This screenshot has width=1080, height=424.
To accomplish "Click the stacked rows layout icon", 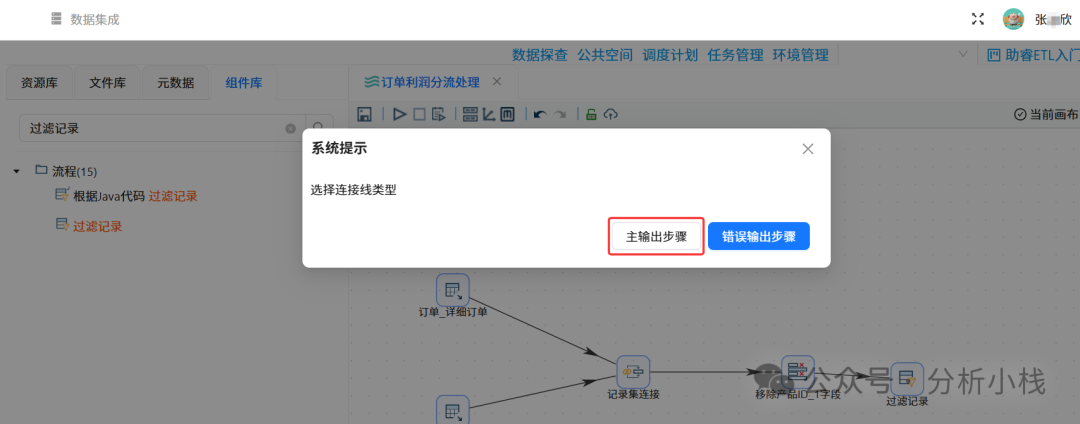I will pos(470,114).
